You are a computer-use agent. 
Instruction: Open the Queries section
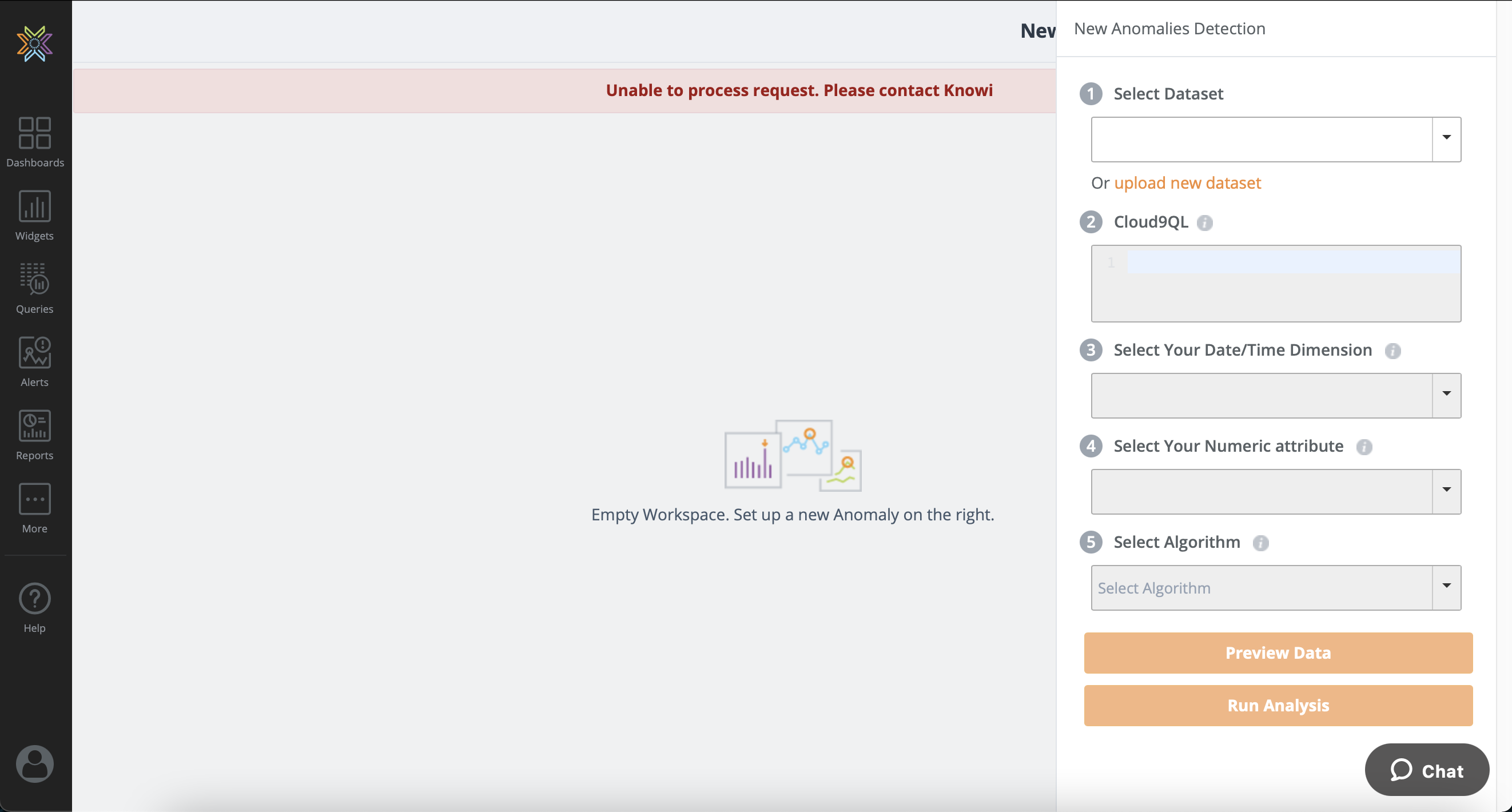coord(35,288)
